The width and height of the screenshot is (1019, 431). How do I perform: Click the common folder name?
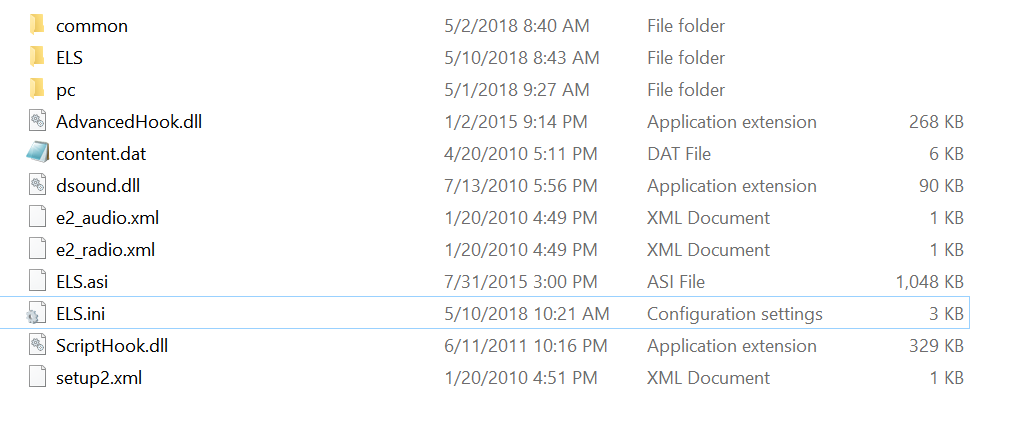[x=92, y=26]
